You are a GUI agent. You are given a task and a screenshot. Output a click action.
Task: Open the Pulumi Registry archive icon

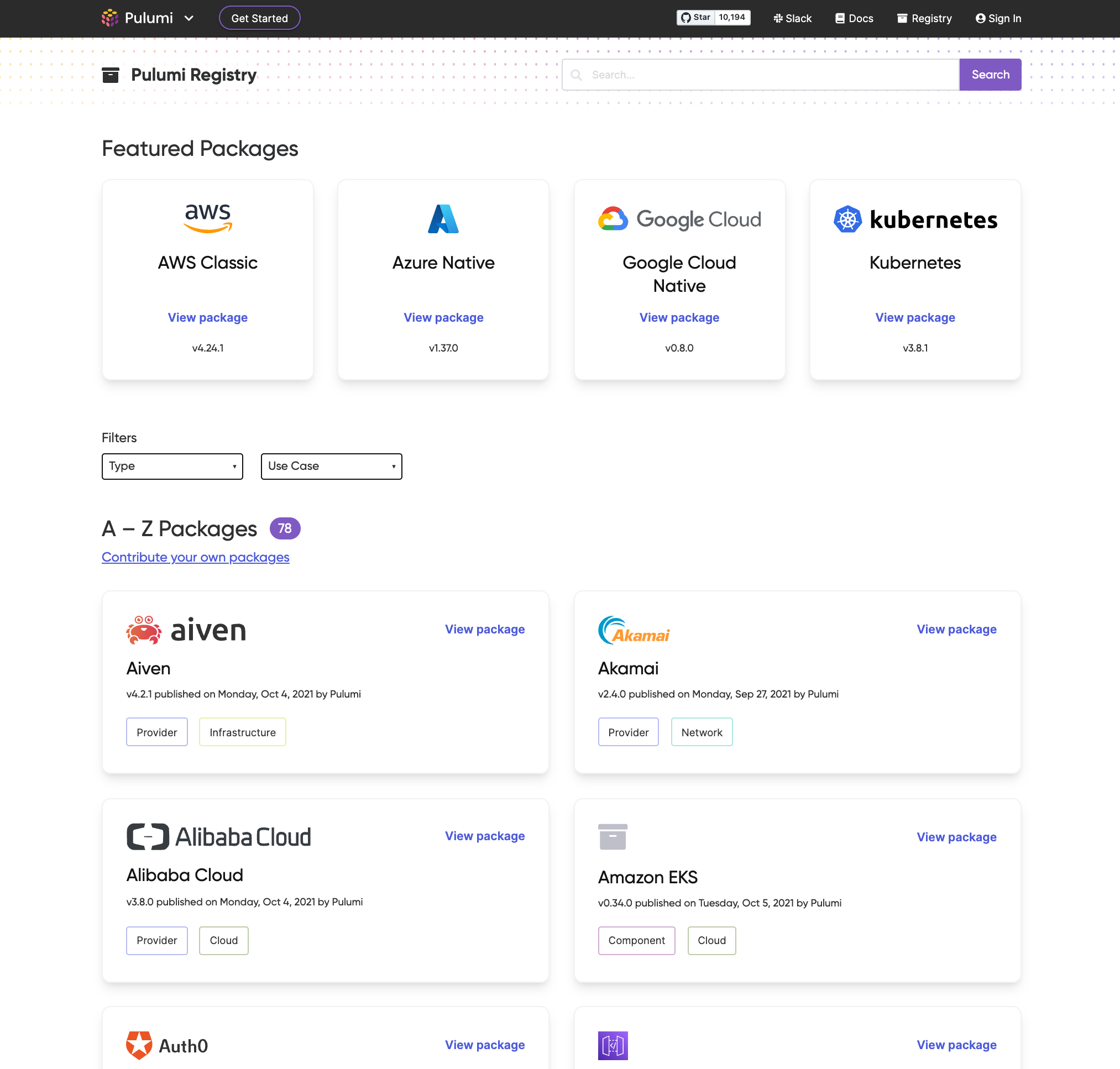click(x=111, y=75)
